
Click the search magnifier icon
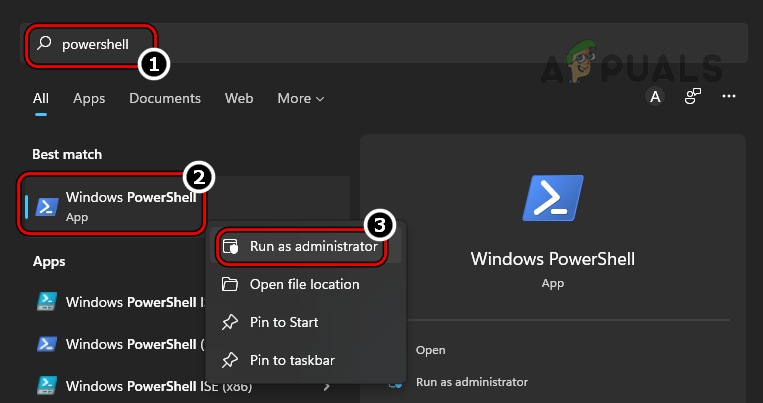[x=44, y=44]
